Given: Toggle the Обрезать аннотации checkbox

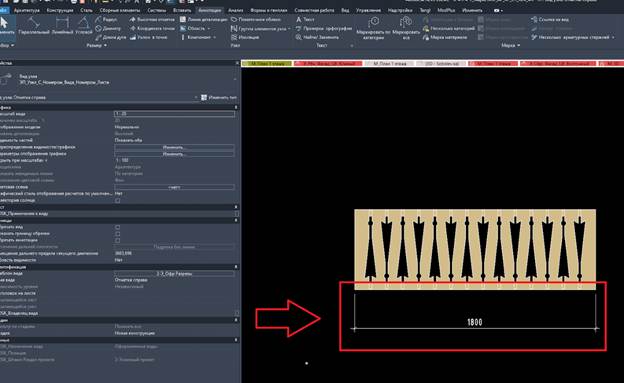Looking at the screenshot, I should point(117,240).
